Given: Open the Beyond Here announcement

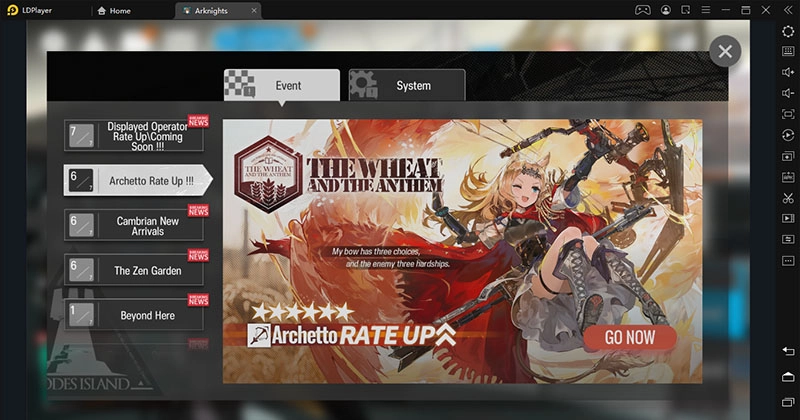Looking at the screenshot, I should pyautogui.click(x=134, y=314).
